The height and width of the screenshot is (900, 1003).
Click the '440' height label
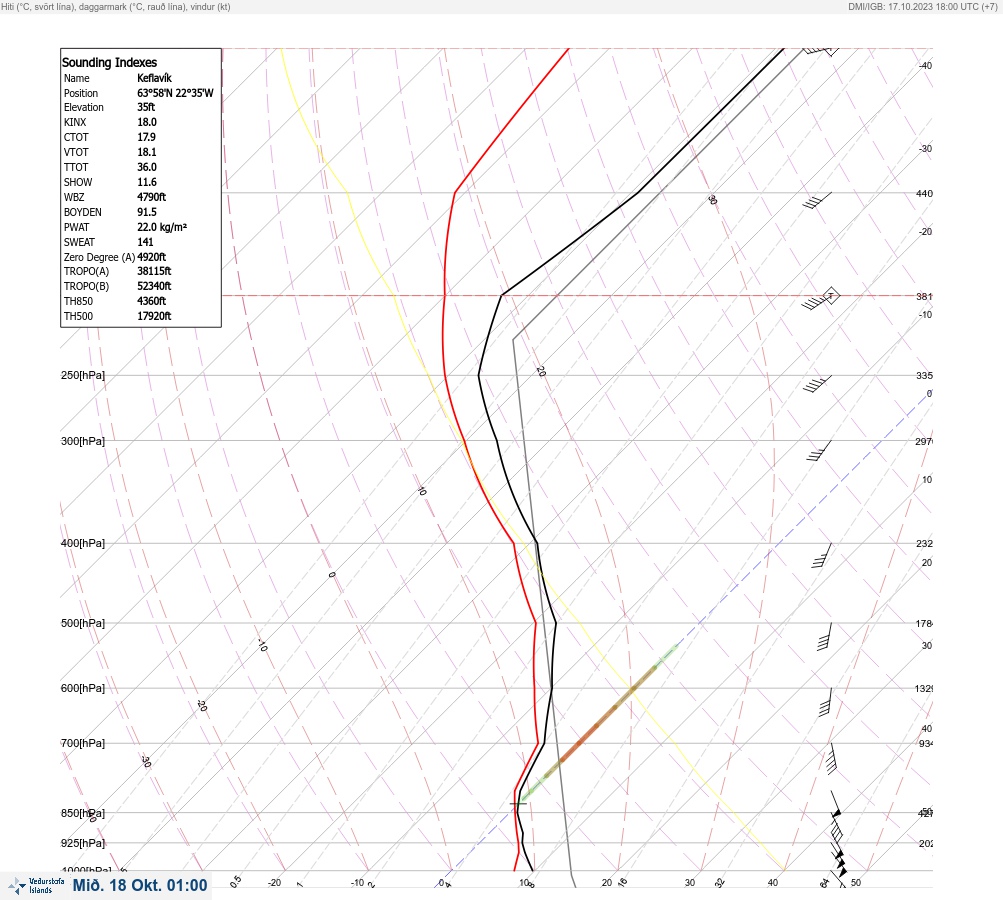coord(924,193)
